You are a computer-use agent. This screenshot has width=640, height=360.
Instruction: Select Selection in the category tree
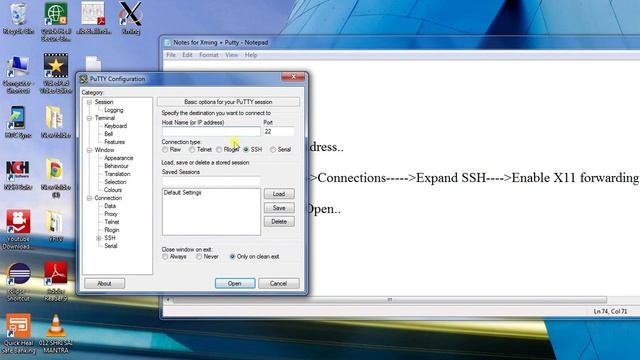pyautogui.click(x=115, y=182)
